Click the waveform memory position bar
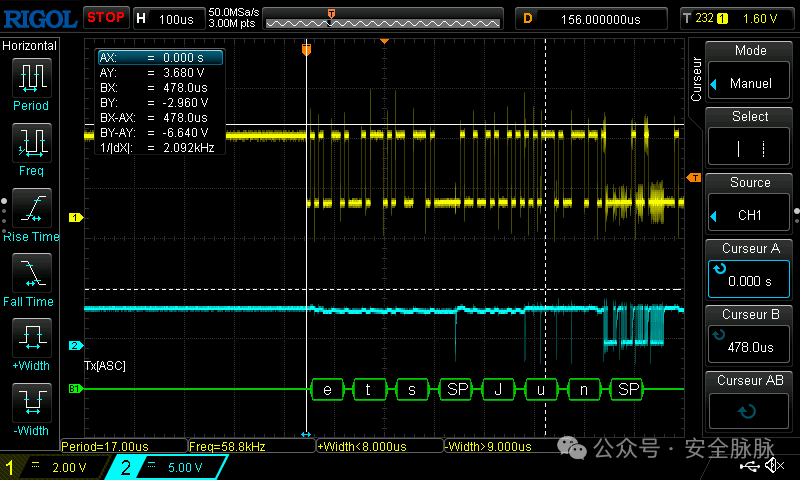This screenshot has height=480, width=800. coord(383,19)
